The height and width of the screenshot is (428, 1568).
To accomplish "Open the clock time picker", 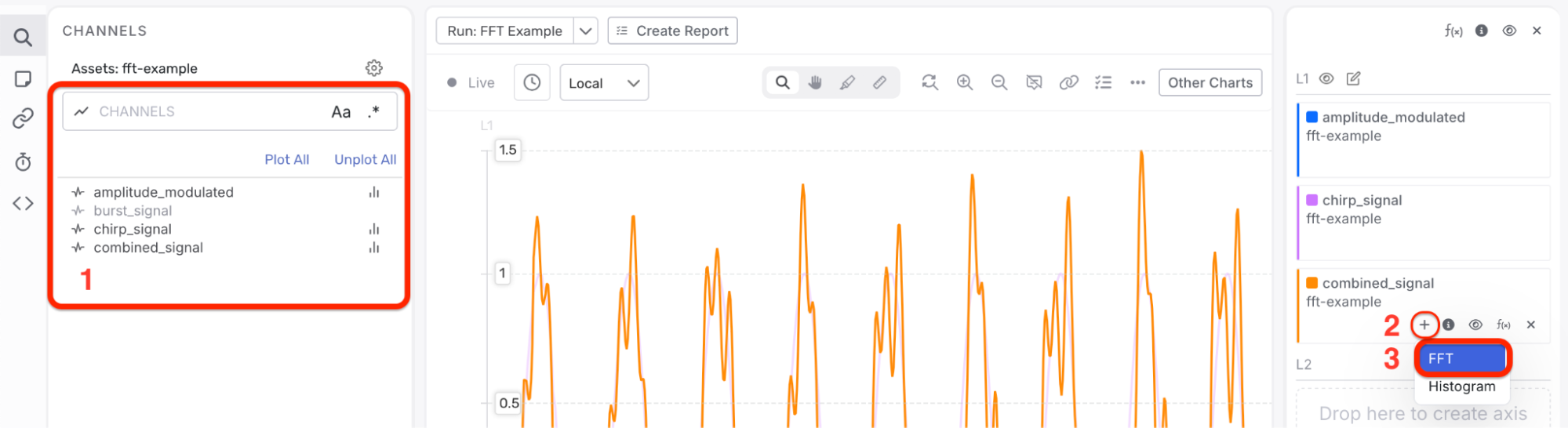I will pos(532,83).
